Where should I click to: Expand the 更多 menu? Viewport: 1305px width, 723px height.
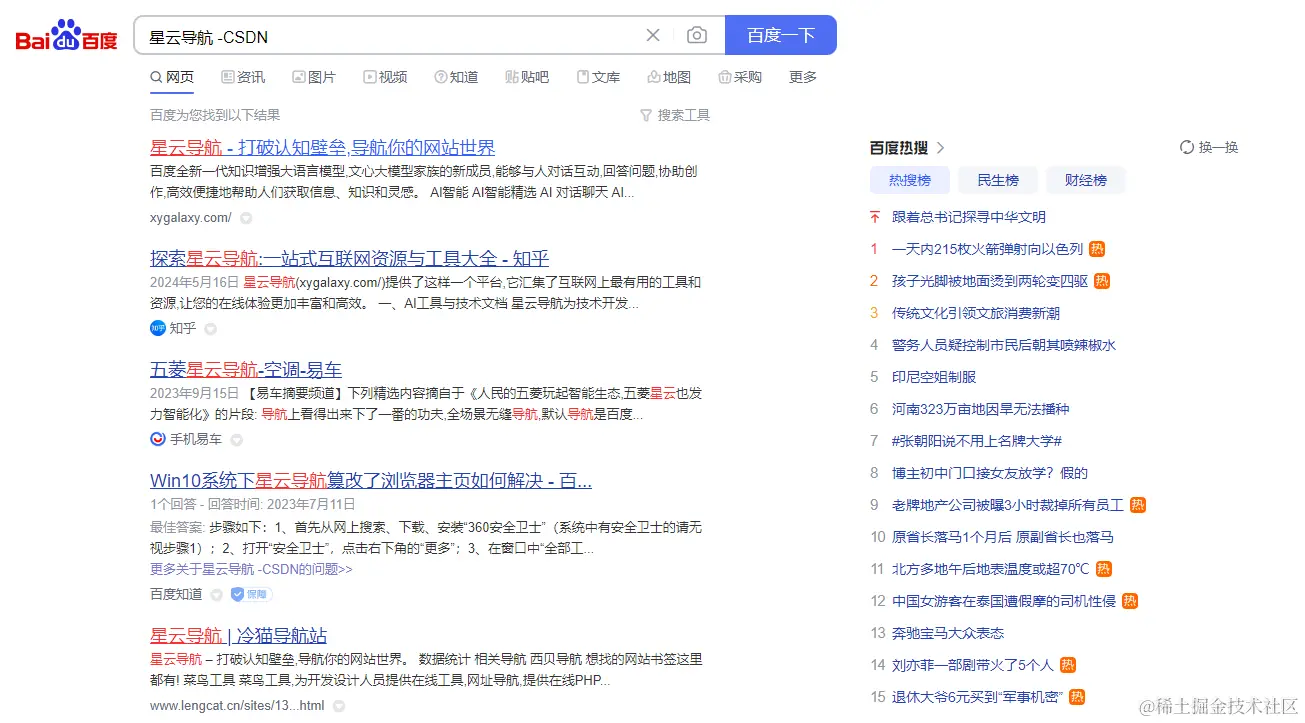pos(803,77)
